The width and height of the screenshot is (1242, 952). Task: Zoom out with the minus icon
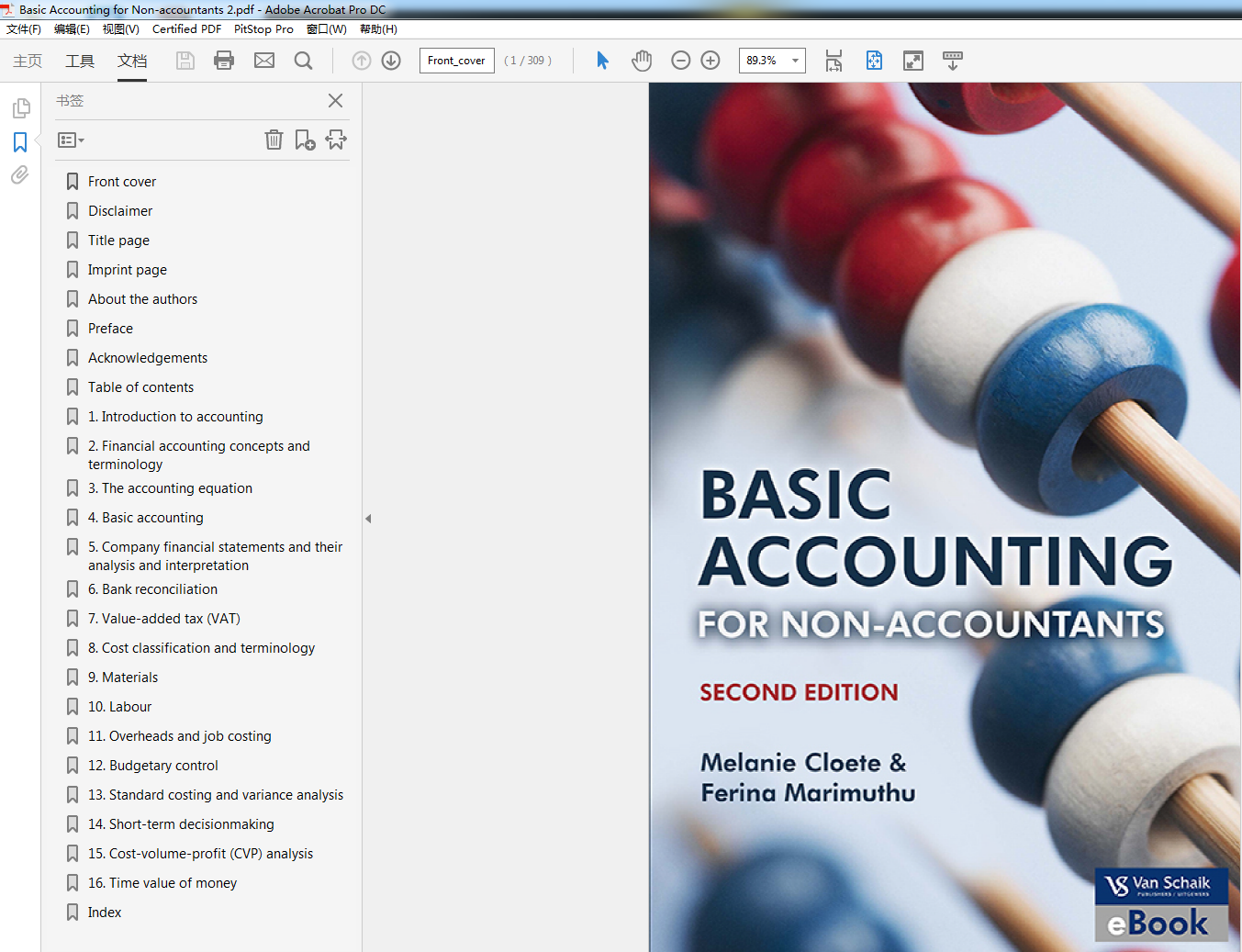[681, 61]
